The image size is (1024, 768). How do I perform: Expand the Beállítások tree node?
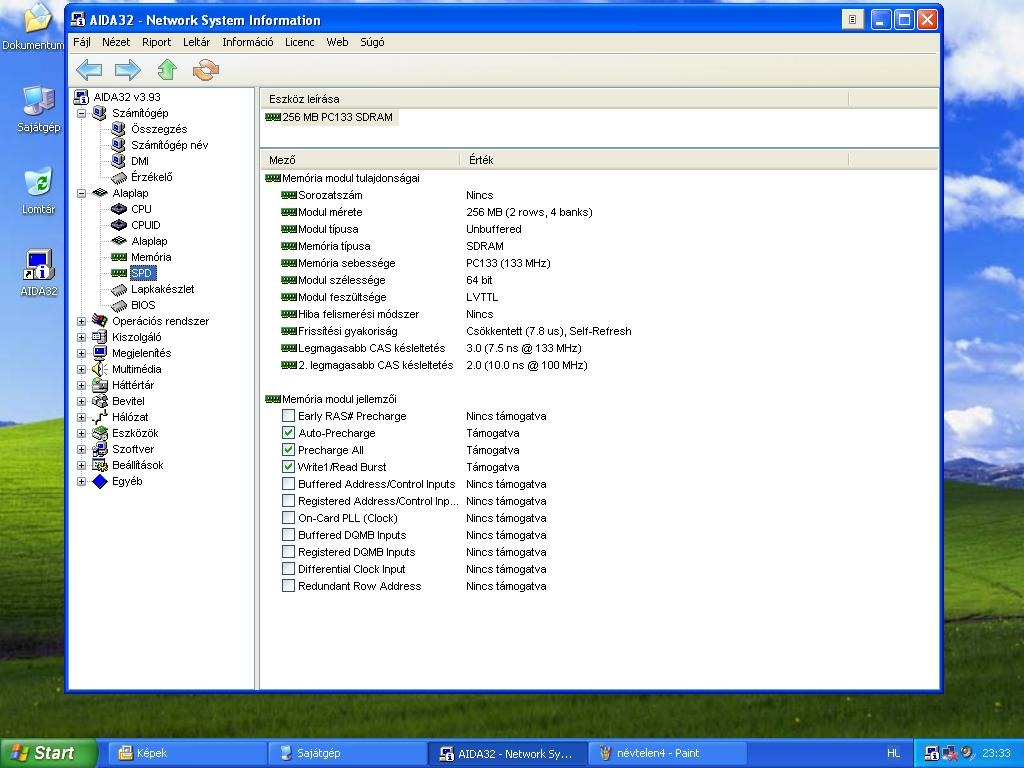point(82,465)
